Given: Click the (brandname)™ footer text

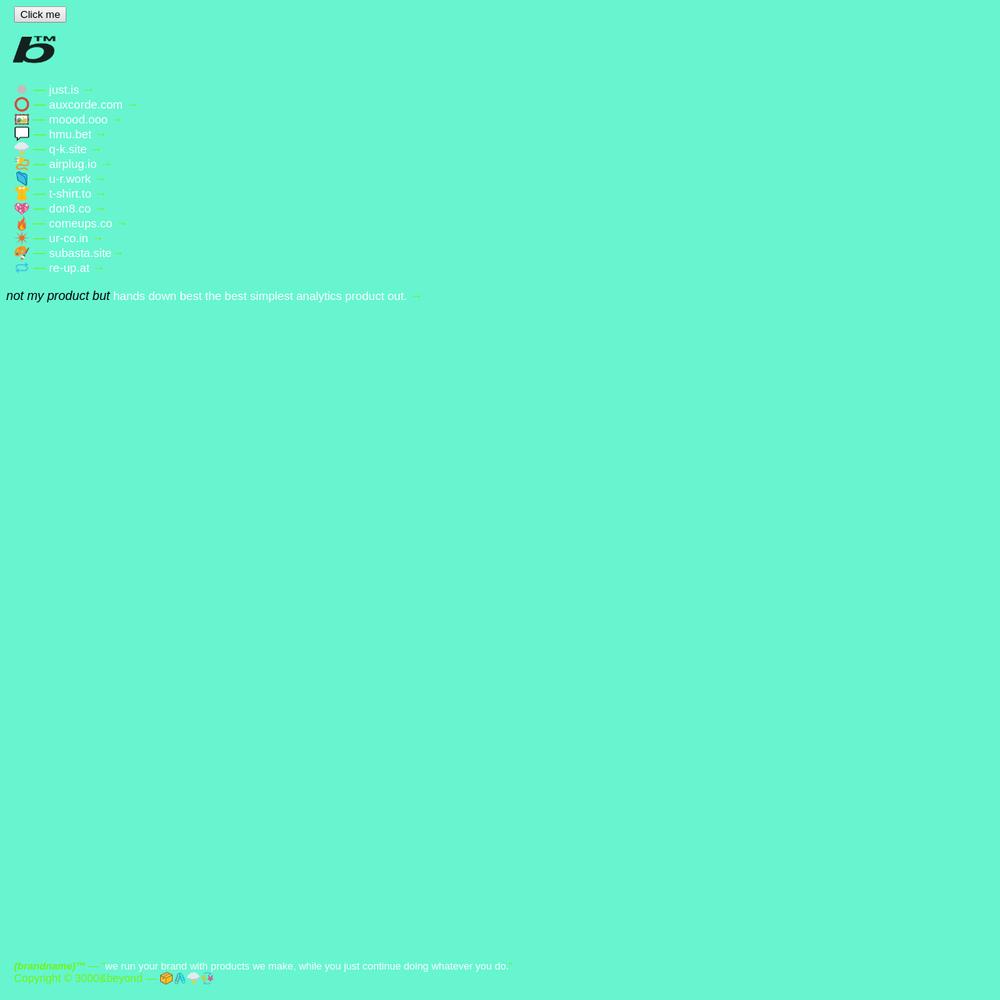Looking at the screenshot, I should click(49, 966).
